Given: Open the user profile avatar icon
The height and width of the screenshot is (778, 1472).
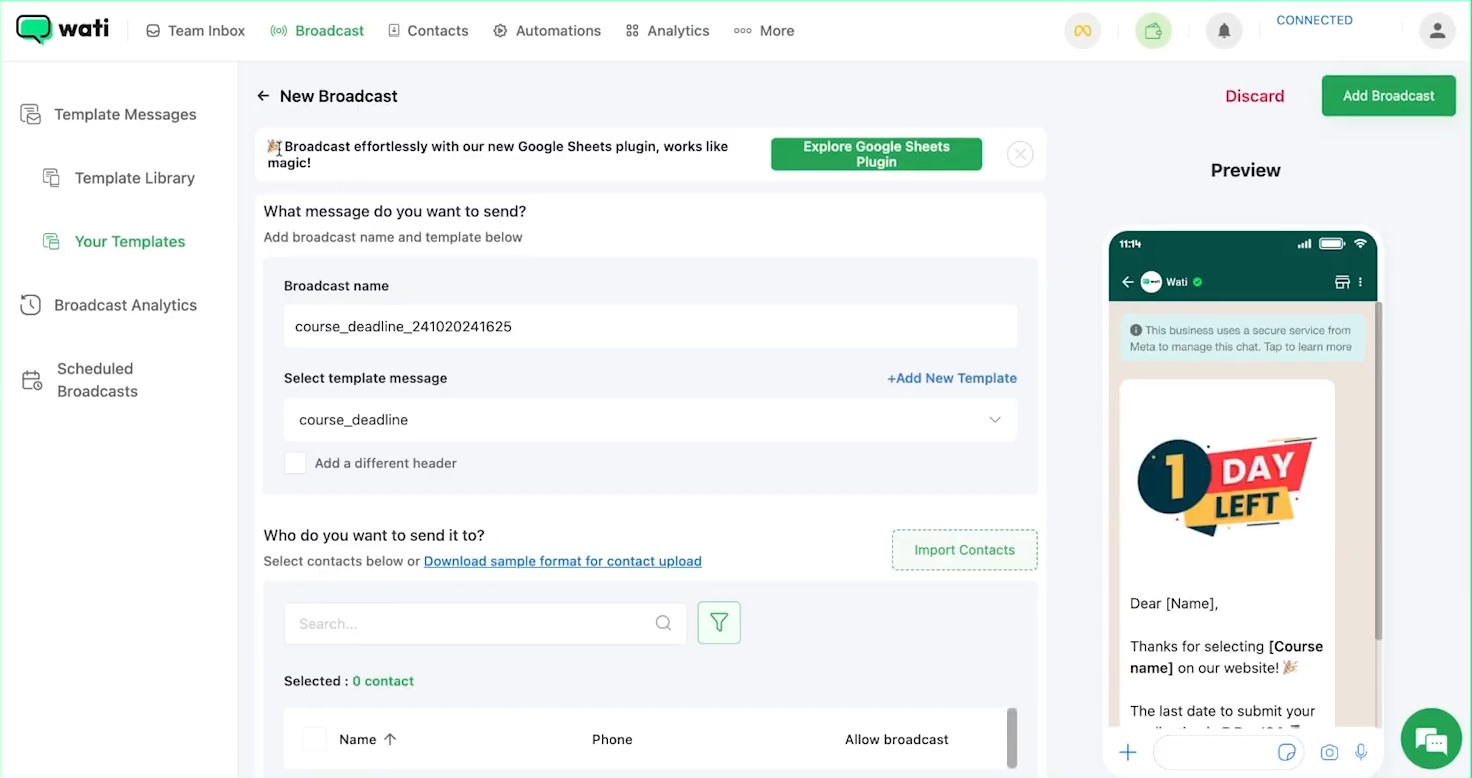Looking at the screenshot, I should tap(1437, 31).
